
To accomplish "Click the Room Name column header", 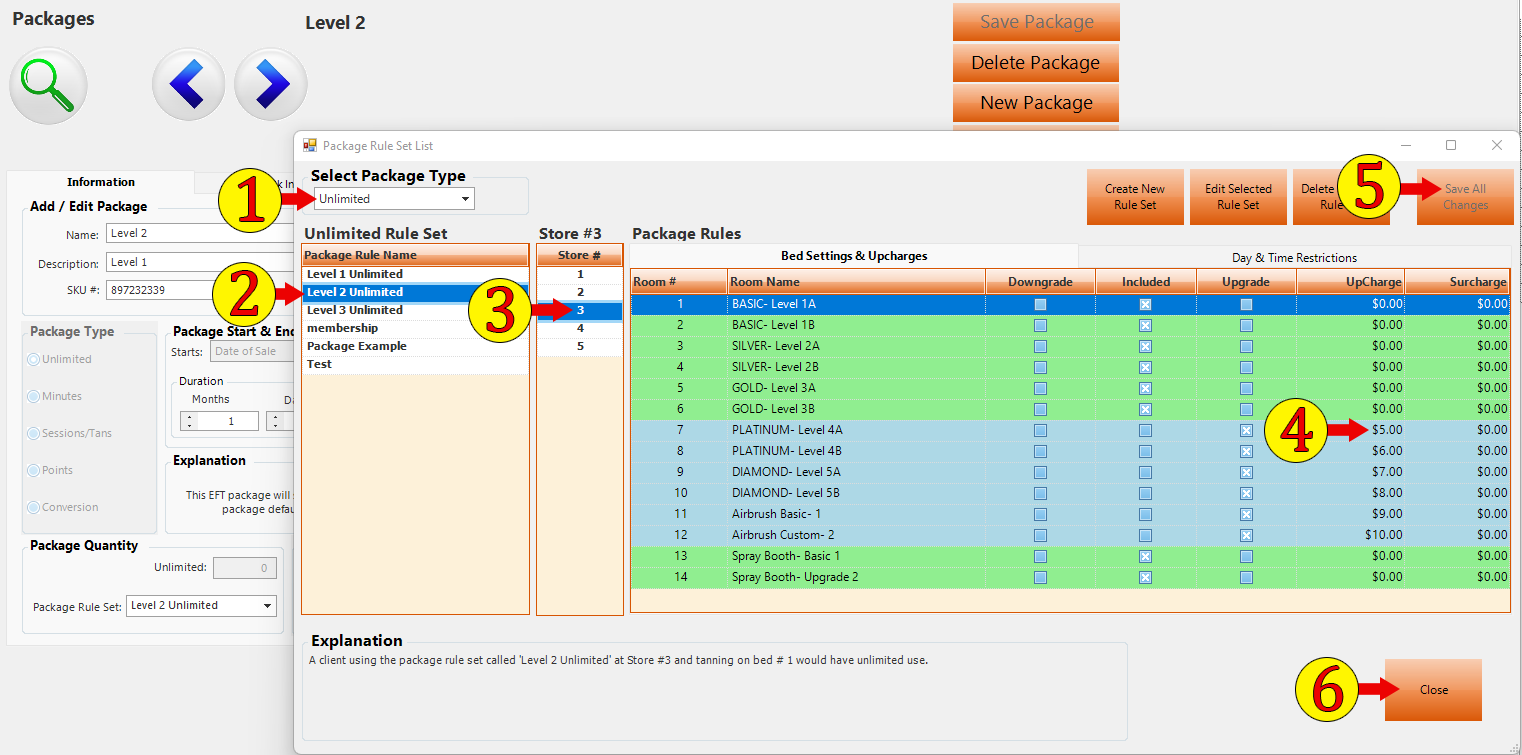I will tap(856, 282).
